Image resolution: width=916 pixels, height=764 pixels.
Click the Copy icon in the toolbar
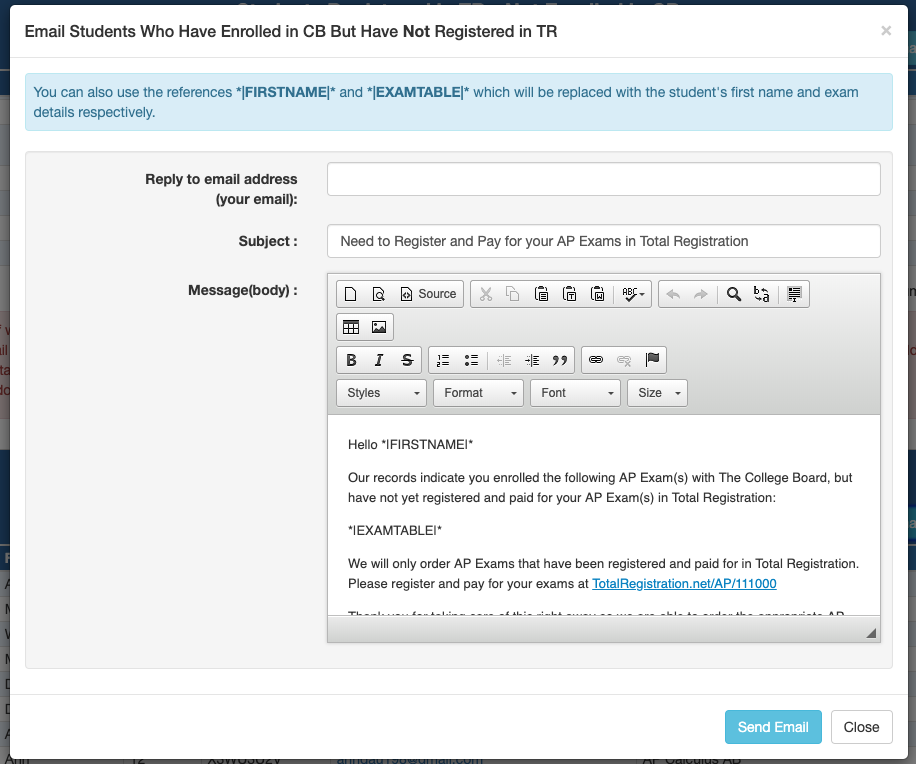tap(513, 294)
